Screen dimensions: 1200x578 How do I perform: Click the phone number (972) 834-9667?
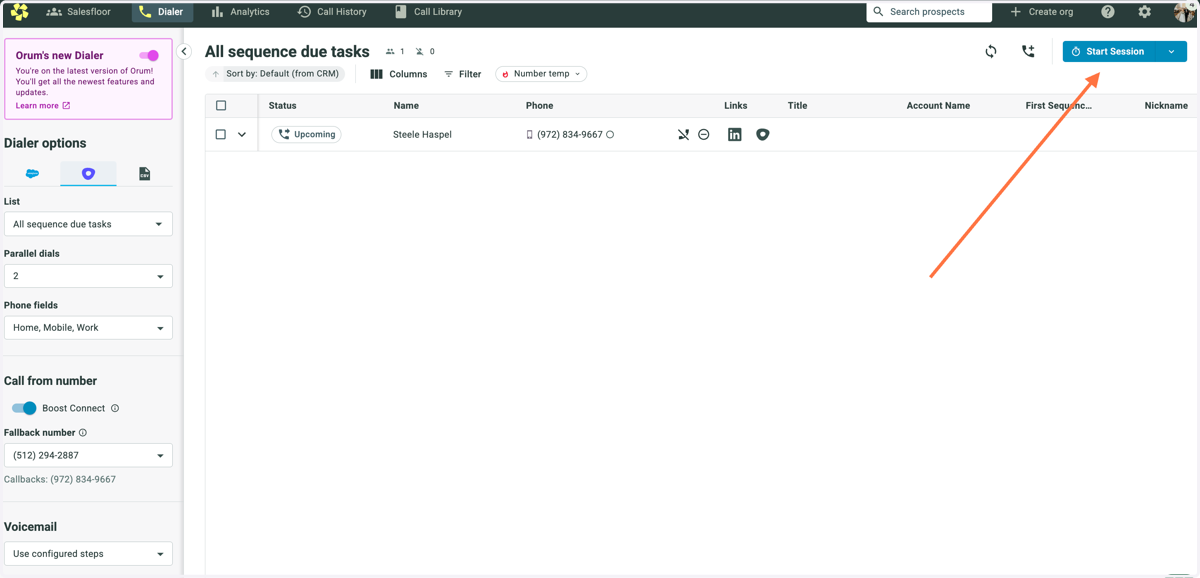pos(569,134)
